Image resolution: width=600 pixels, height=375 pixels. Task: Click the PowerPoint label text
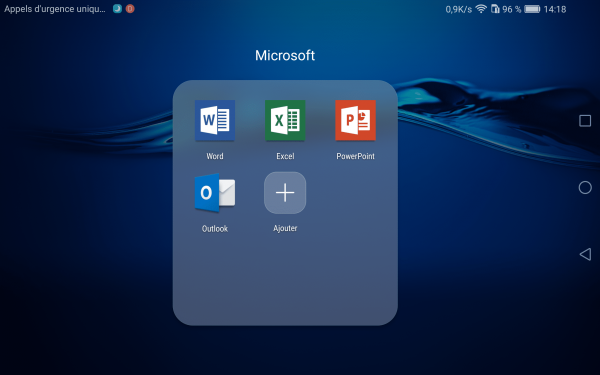(355, 156)
